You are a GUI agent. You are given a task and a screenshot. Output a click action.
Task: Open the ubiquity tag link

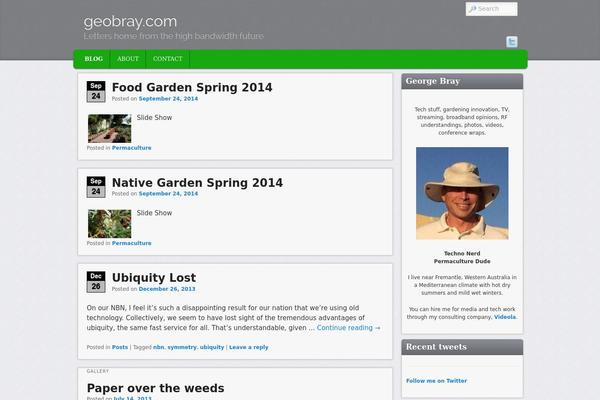pyautogui.click(x=212, y=347)
